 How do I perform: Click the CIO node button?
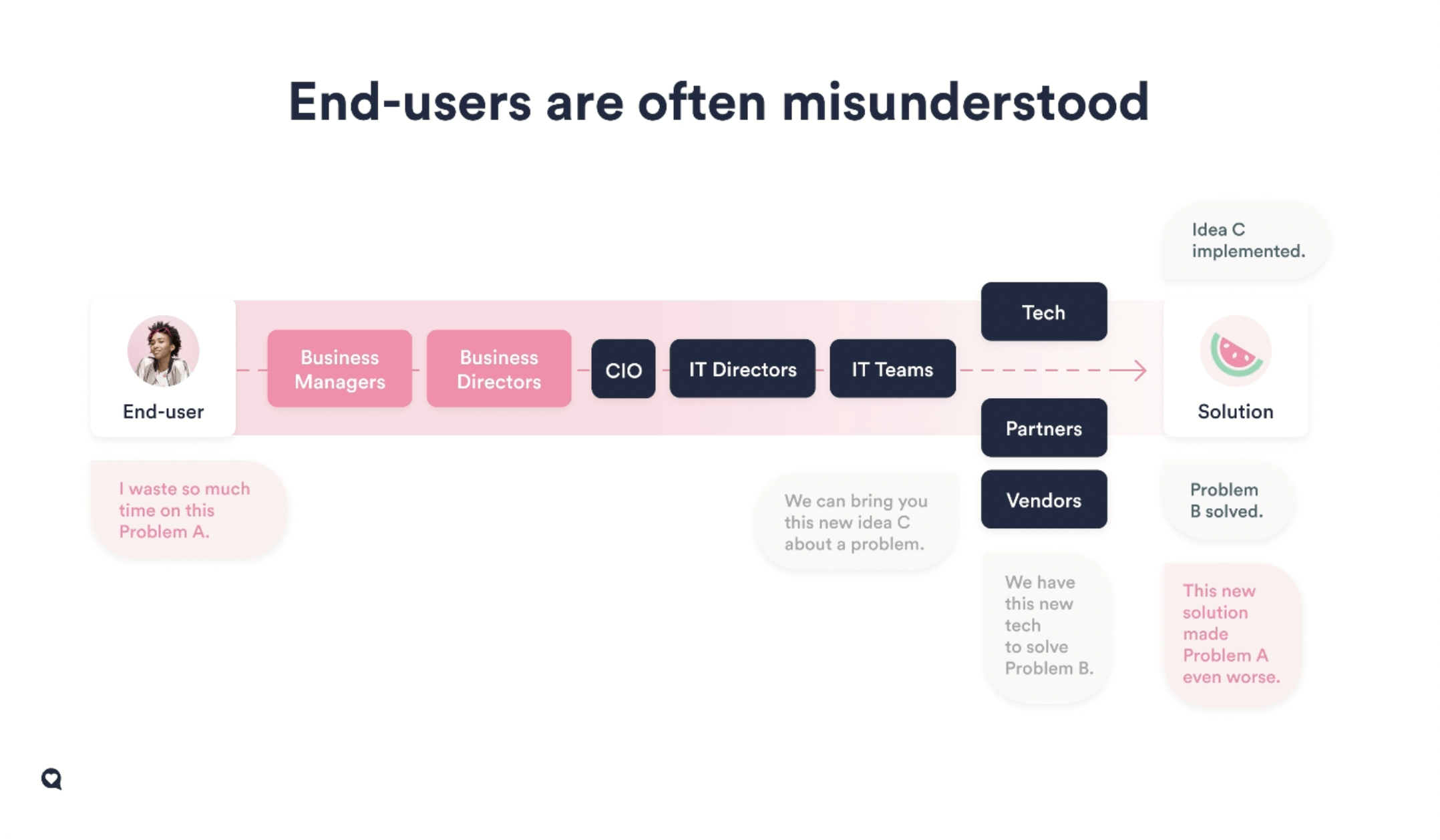(x=624, y=369)
